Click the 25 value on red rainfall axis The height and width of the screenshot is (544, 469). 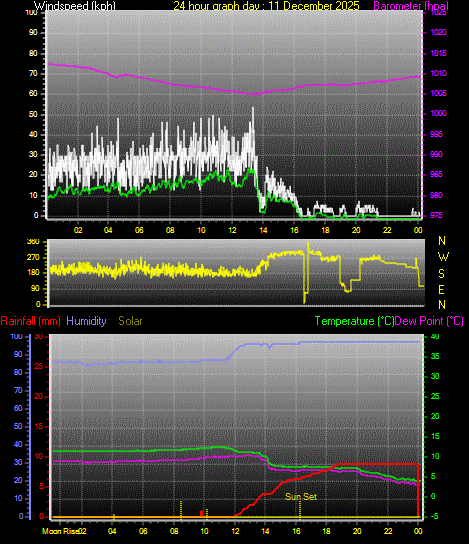point(39,367)
